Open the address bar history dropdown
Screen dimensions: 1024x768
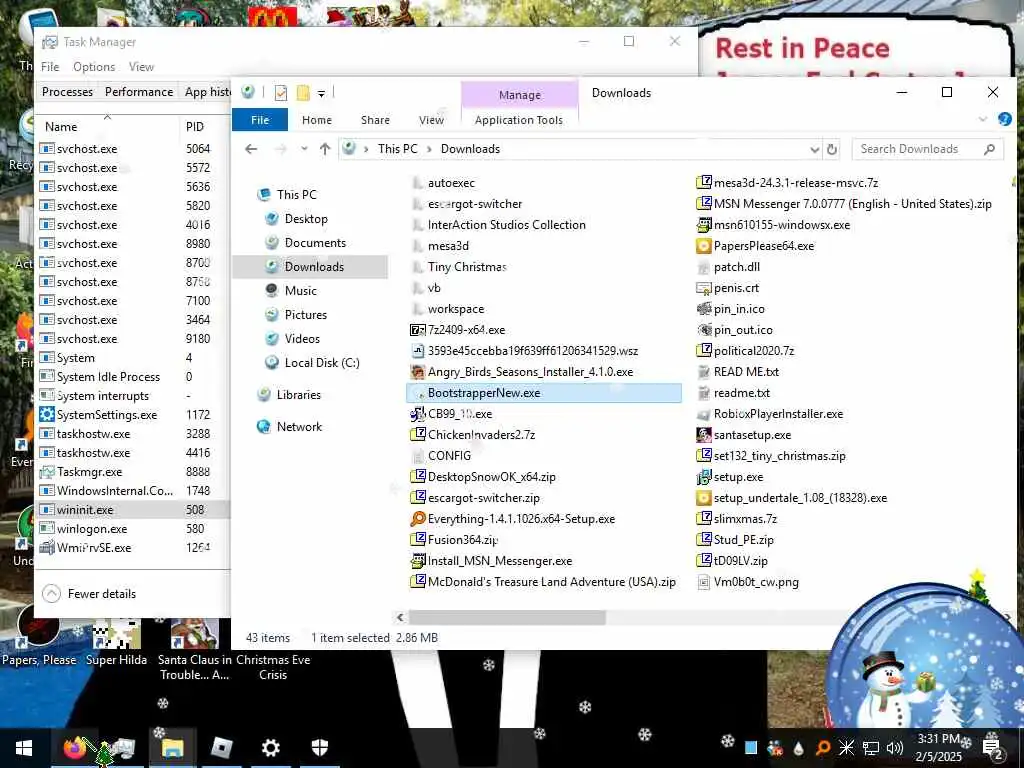click(x=814, y=149)
